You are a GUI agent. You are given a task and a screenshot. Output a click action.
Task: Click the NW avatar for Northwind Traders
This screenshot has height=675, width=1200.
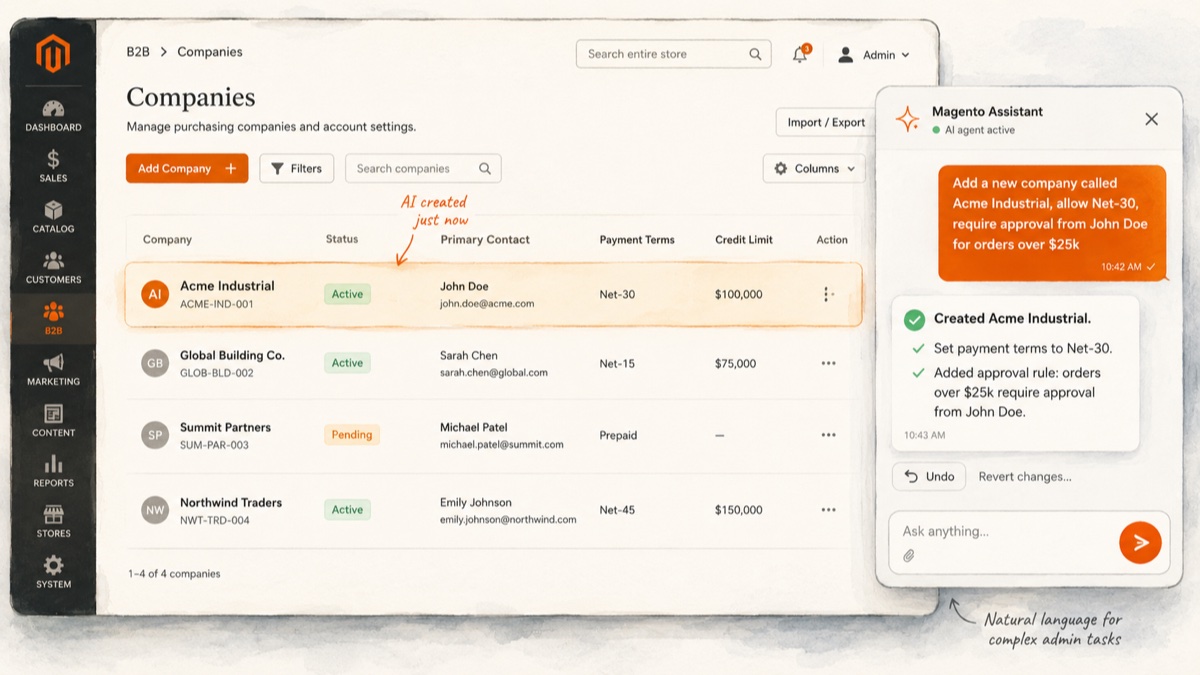[155, 510]
